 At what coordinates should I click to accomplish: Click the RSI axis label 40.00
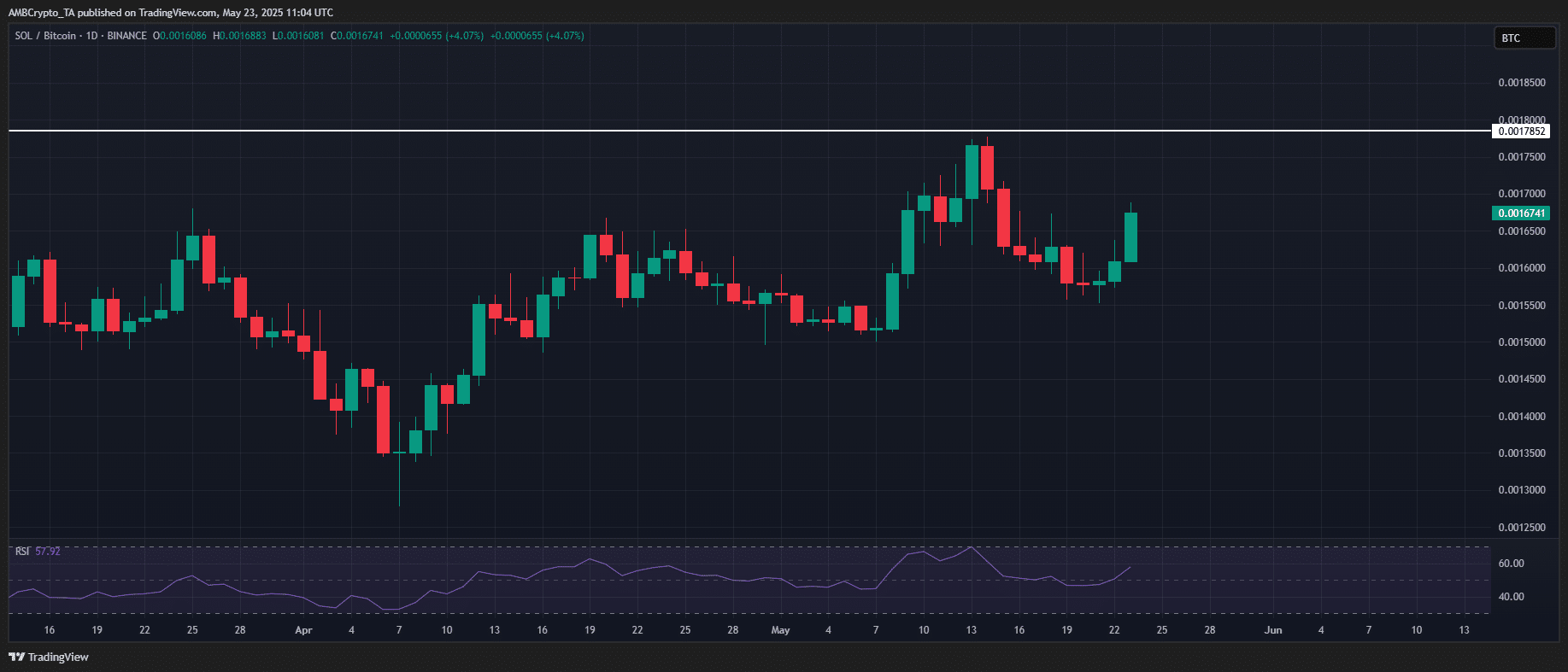click(x=1512, y=597)
